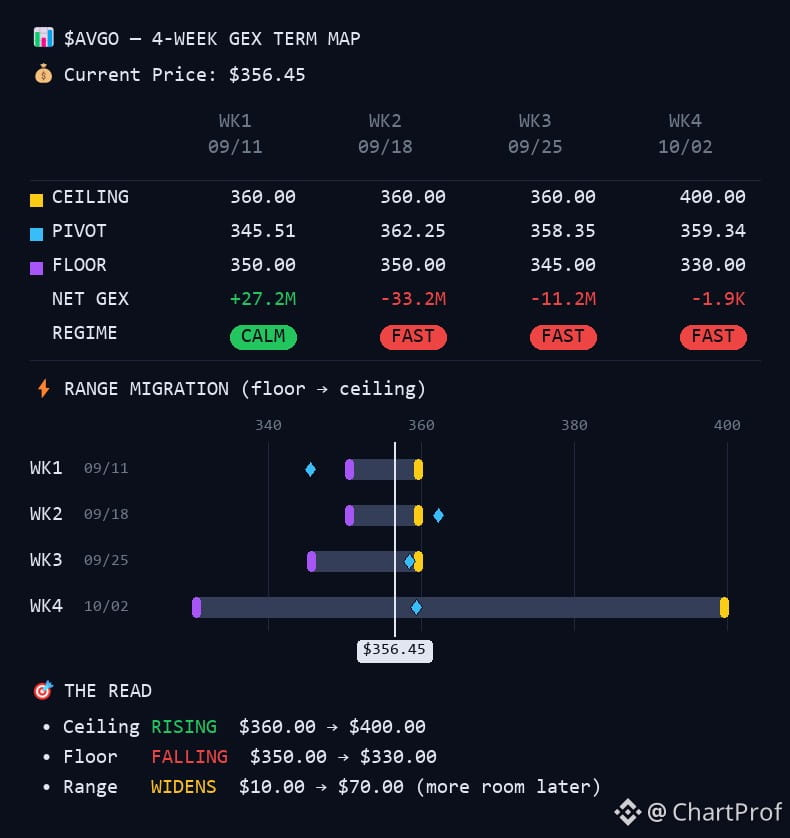This screenshot has width=790, height=838.
Task: Click the WK2 blue pivot diamond marker
Action: (438, 515)
